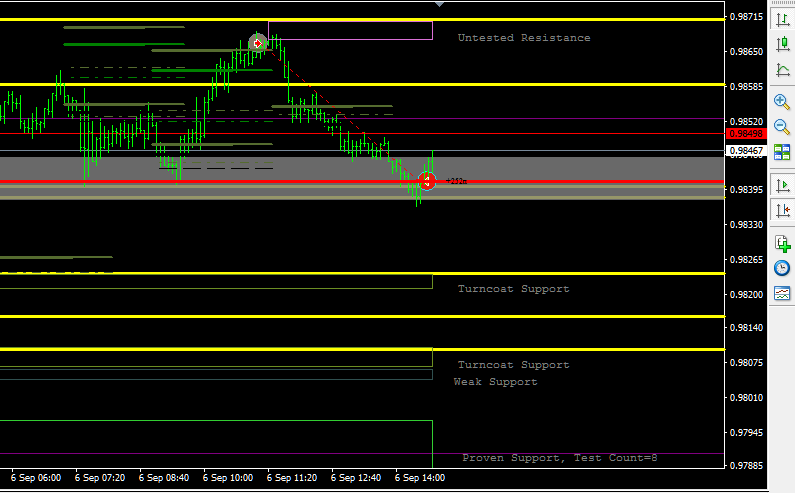The height and width of the screenshot is (493, 795).
Task: Click the 0.98075 price scale value
Action: pyautogui.click(x=746, y=363)
